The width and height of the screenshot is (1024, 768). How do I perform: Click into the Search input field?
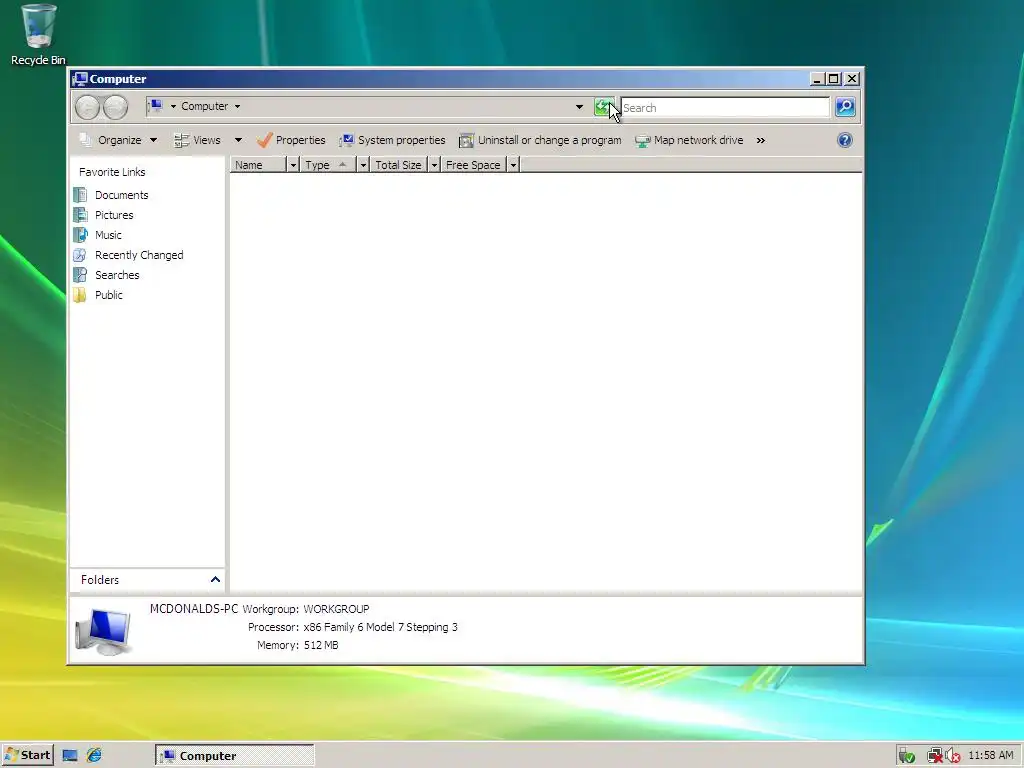(x=725, y=107)
